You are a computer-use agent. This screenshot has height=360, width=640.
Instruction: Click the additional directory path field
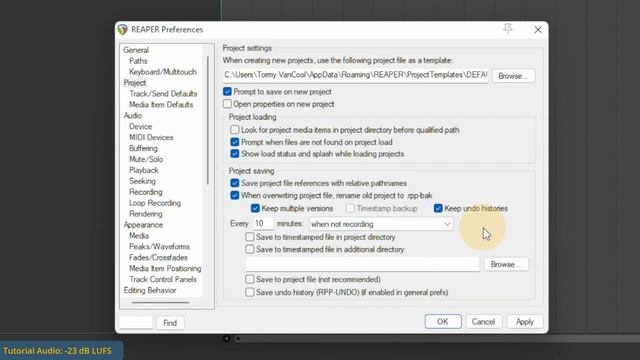[362, 264]
